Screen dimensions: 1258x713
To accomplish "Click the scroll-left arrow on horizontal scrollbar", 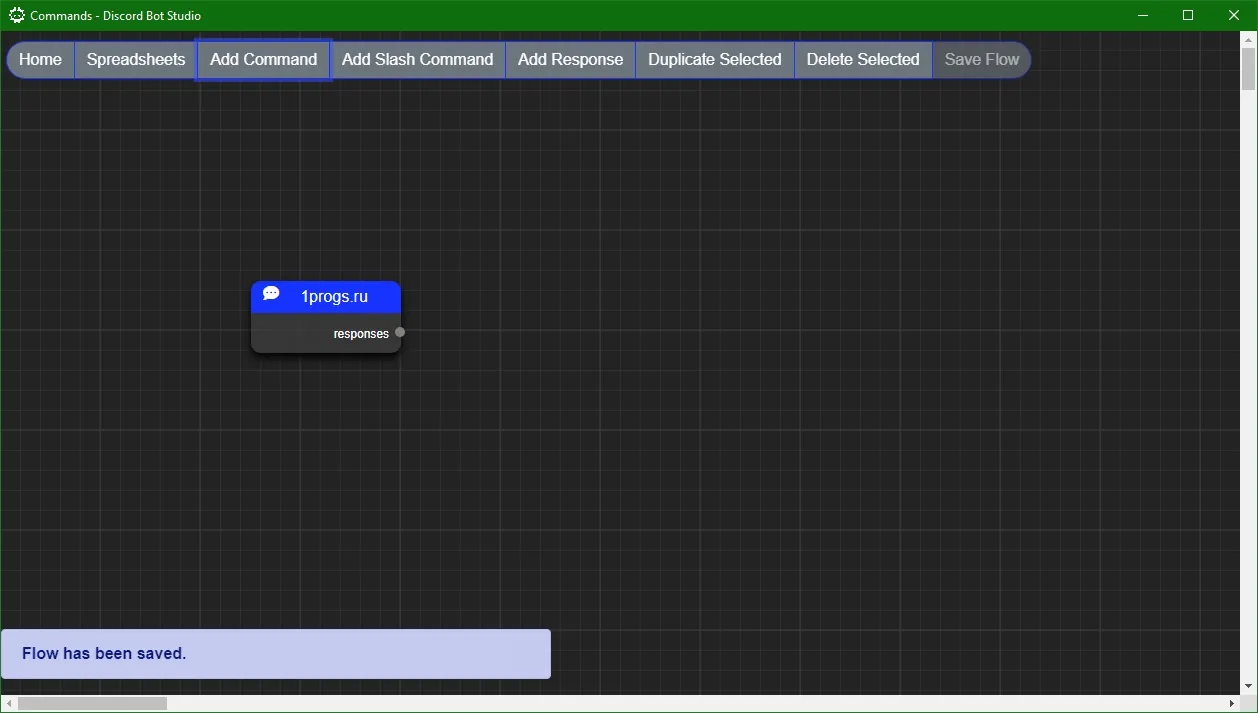I will click(8, 703).
